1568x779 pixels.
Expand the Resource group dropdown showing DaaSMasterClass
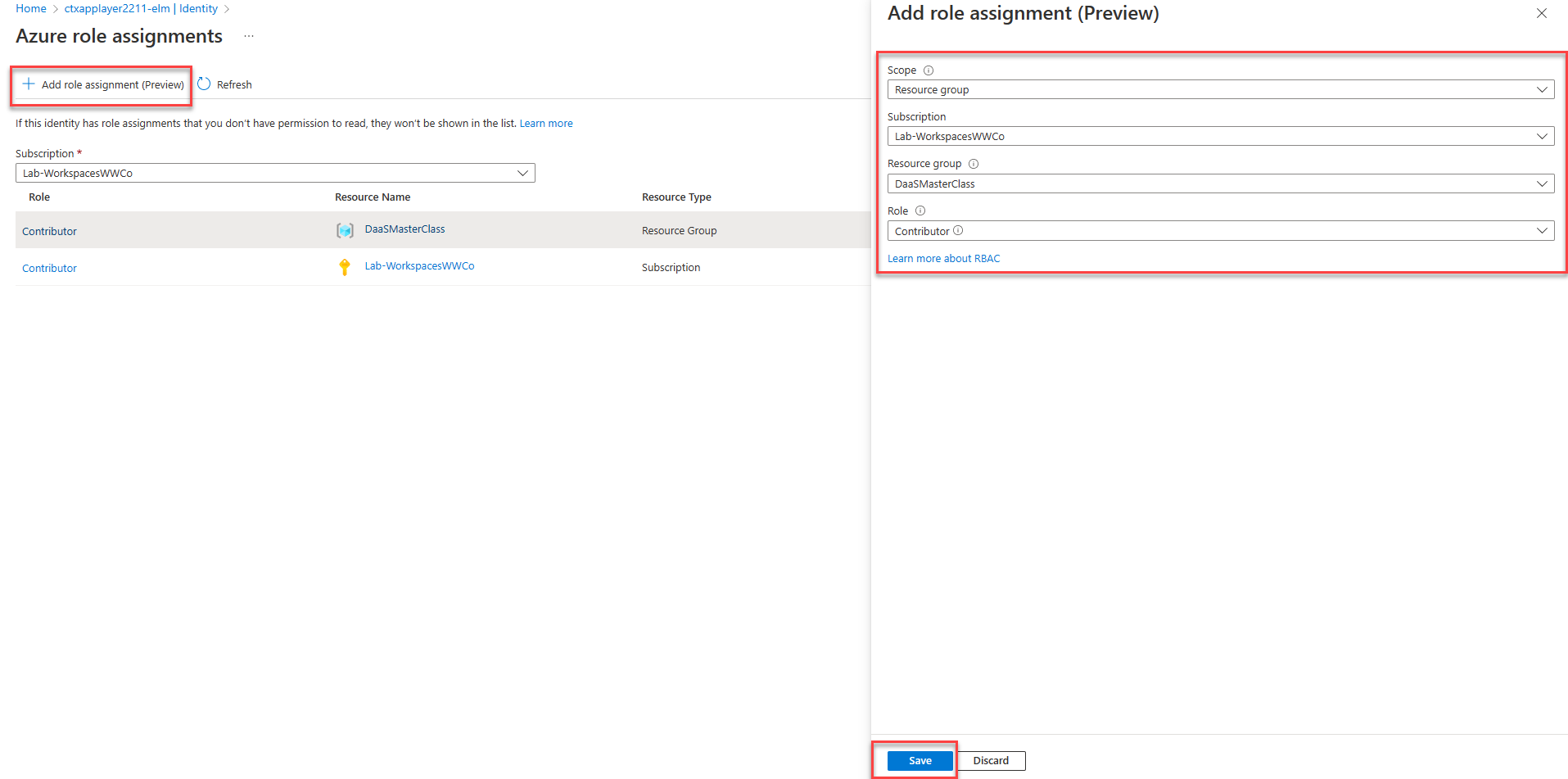[1542, 184]
